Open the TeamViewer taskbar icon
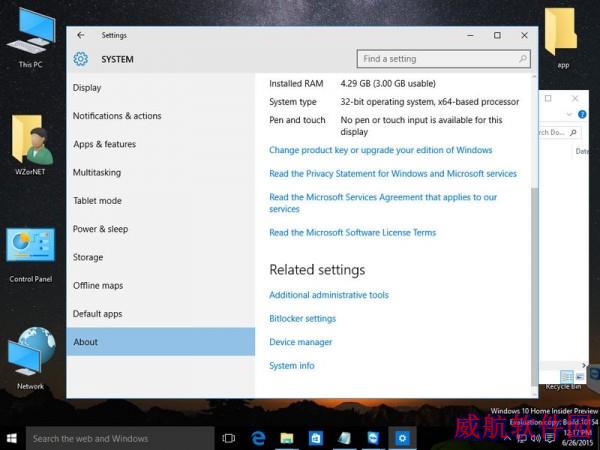Image resolution: width=600 pixels, height=450 pixels. pos(373,439)
